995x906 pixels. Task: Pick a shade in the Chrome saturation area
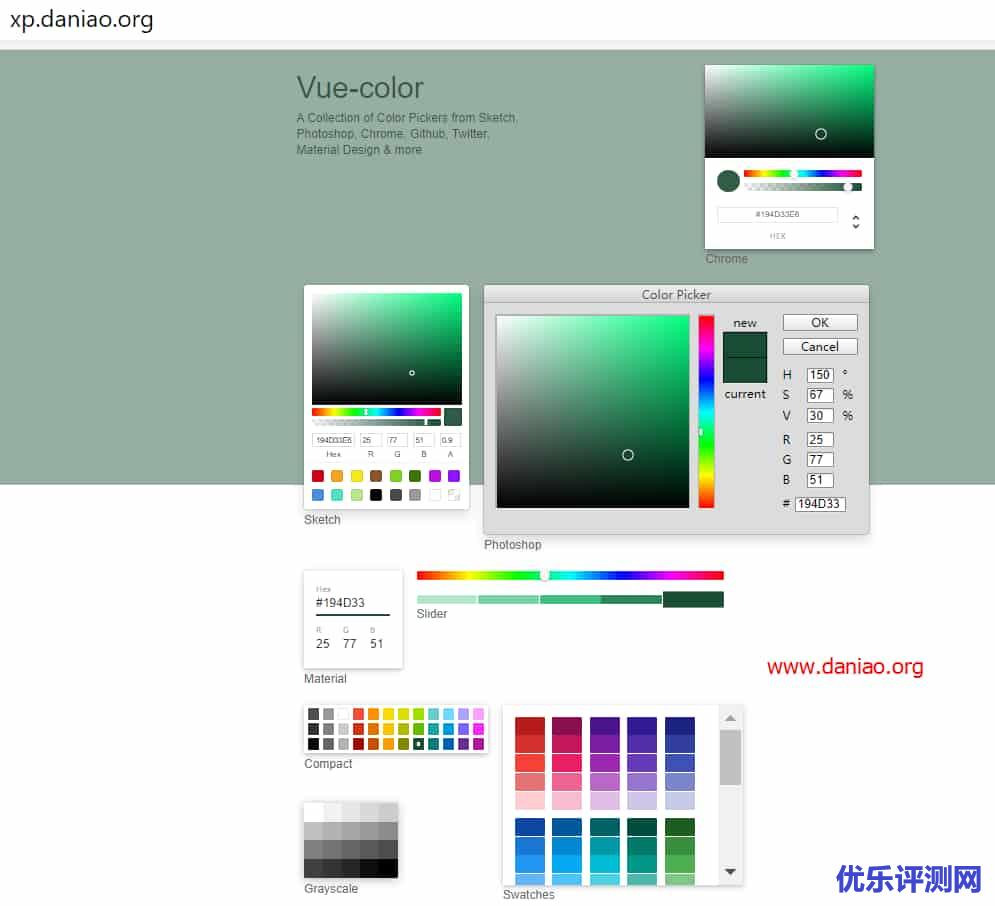pyautogui.click(x=789, y=111)
